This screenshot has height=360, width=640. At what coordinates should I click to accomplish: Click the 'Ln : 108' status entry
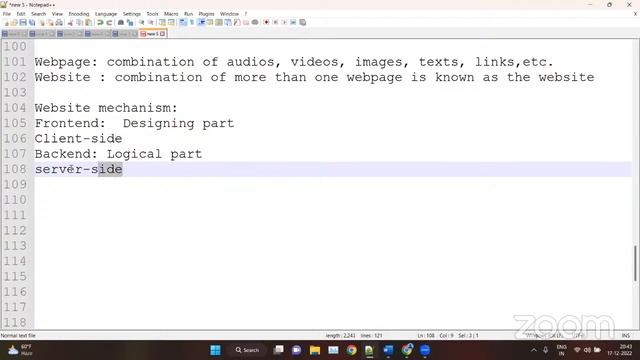(x=426, y=336)
